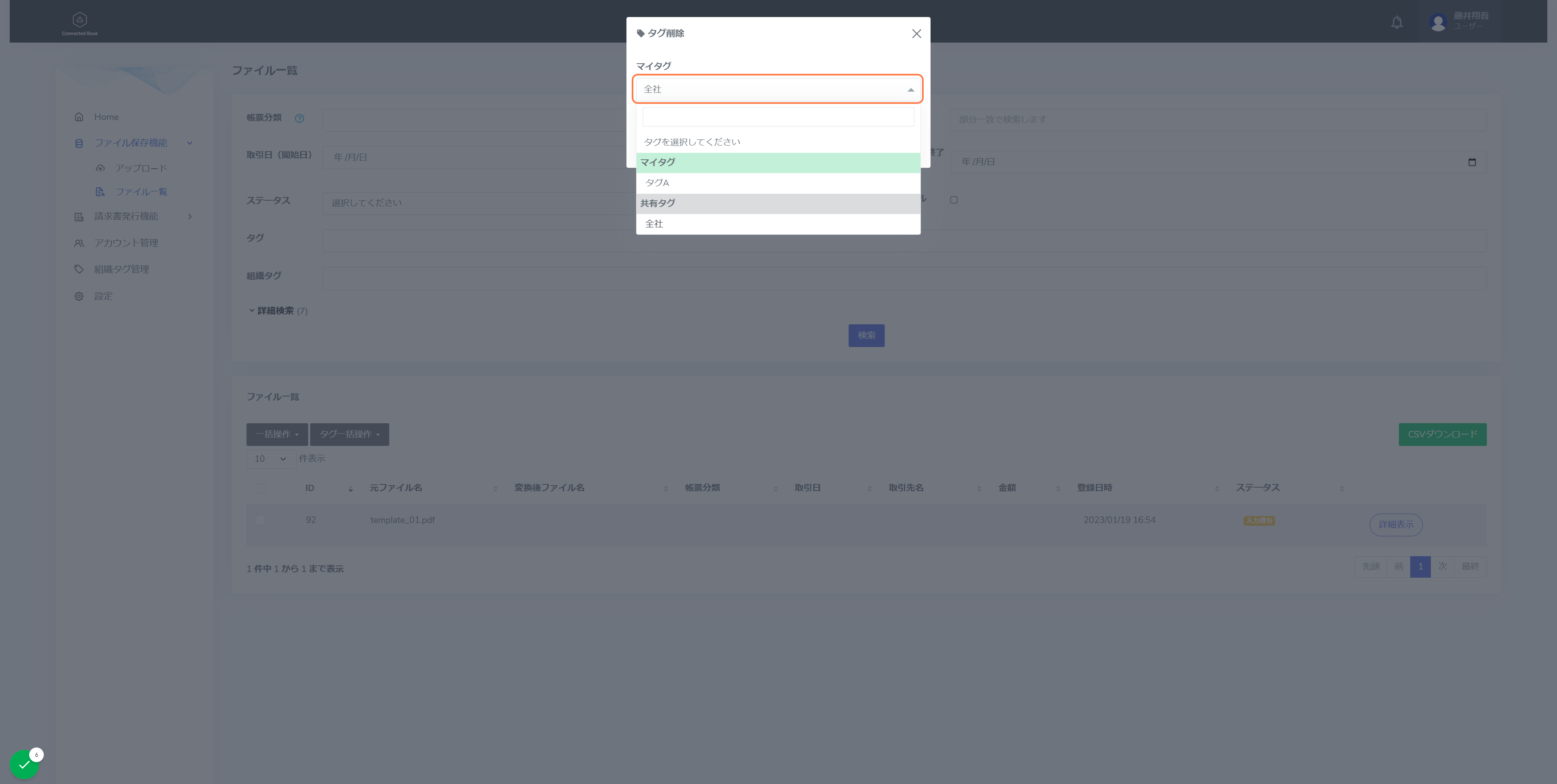The width and height of the screenshot is (1557, 784).
Task: Click the ファイル保存機能 database icon
Action: (x=79, y=143)
